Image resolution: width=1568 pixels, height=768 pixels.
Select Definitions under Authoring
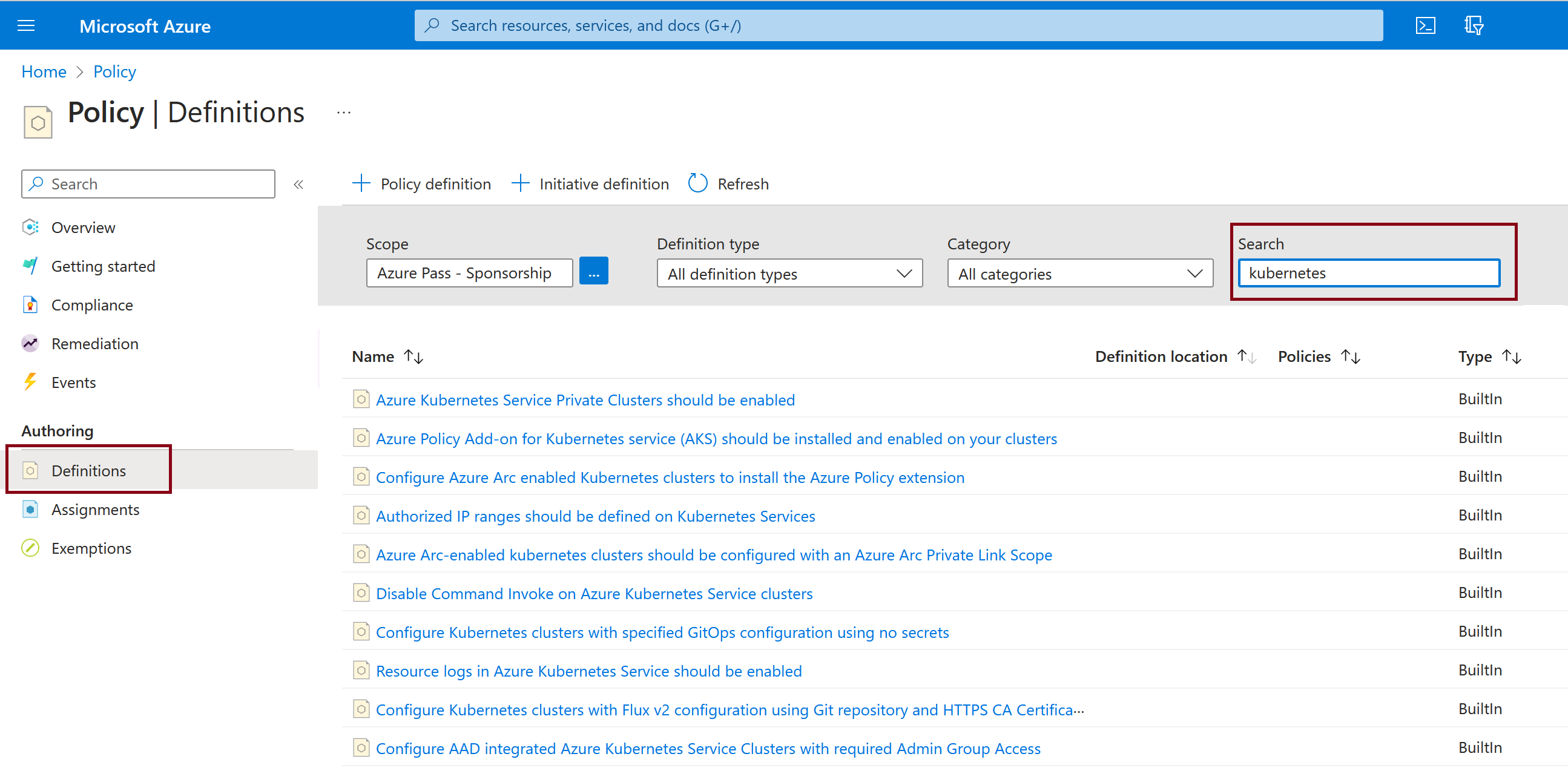89,470
